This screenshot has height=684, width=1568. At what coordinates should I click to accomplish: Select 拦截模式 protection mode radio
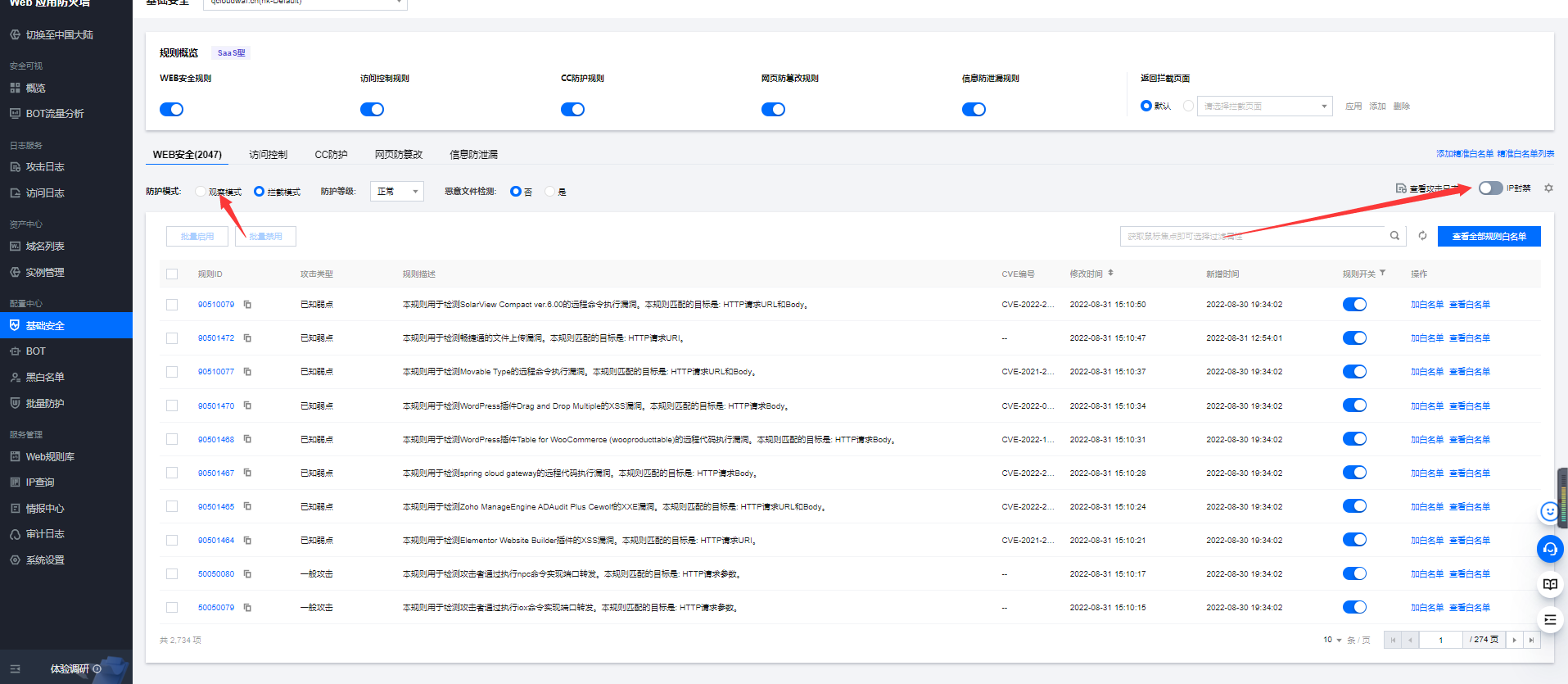[260, 192]
